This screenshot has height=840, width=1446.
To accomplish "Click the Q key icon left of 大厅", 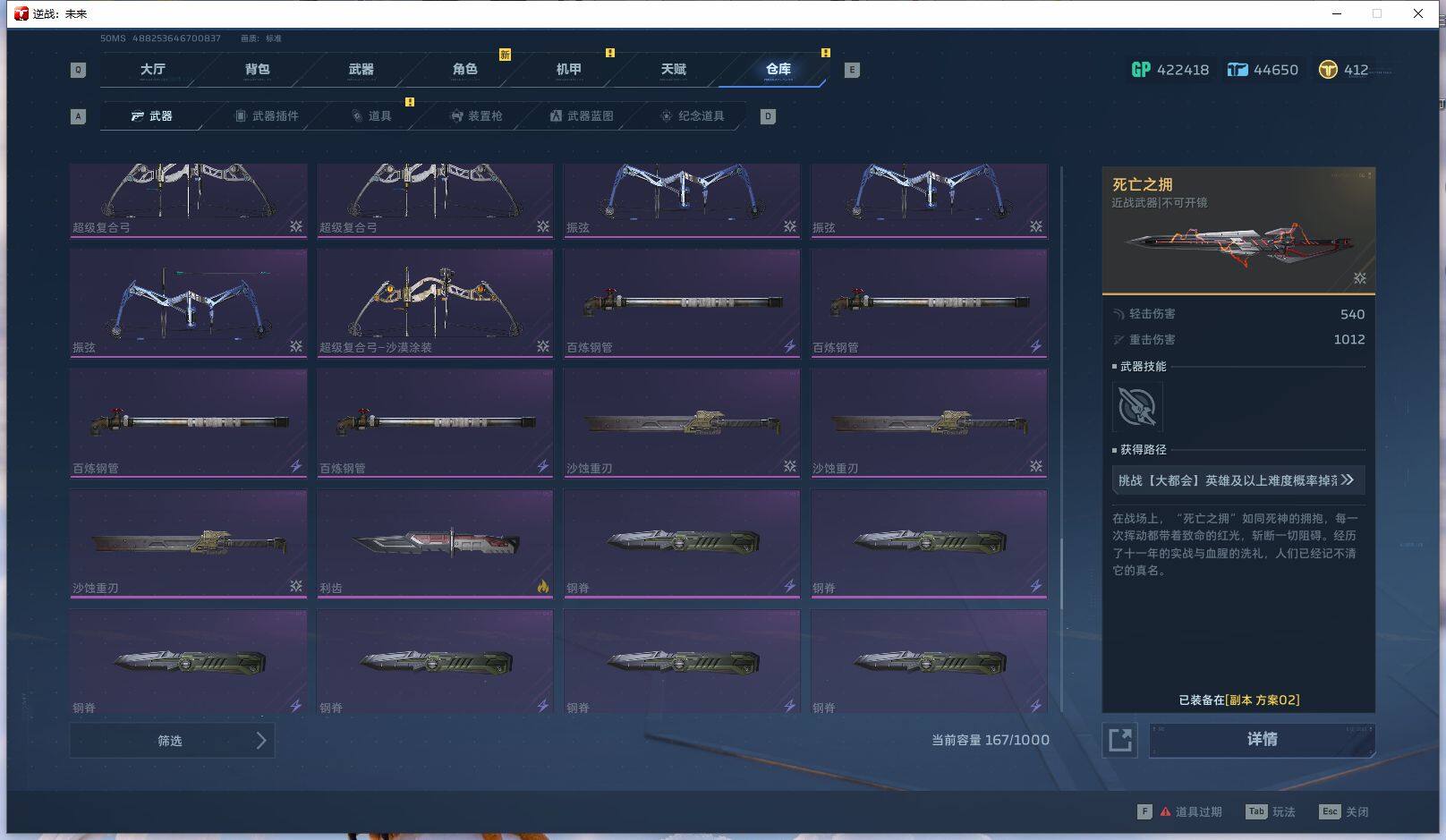I will point(79,70).
